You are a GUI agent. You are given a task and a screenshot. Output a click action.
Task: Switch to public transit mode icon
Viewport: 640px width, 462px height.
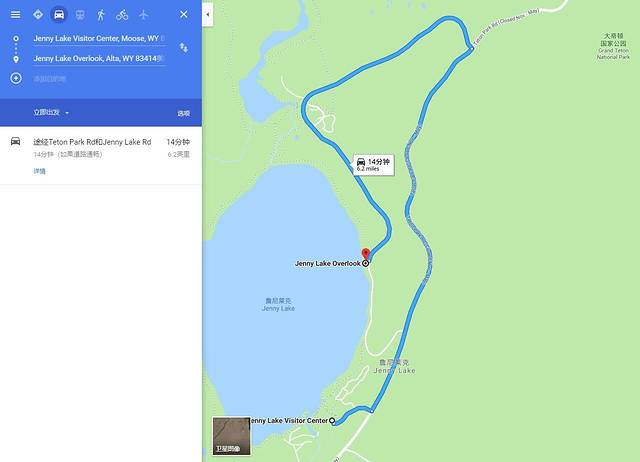click(80, 15)
